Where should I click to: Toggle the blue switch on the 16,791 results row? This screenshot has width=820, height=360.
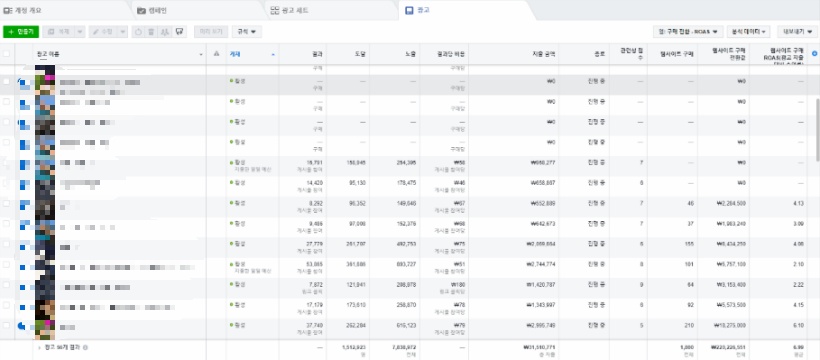(25, 165)
